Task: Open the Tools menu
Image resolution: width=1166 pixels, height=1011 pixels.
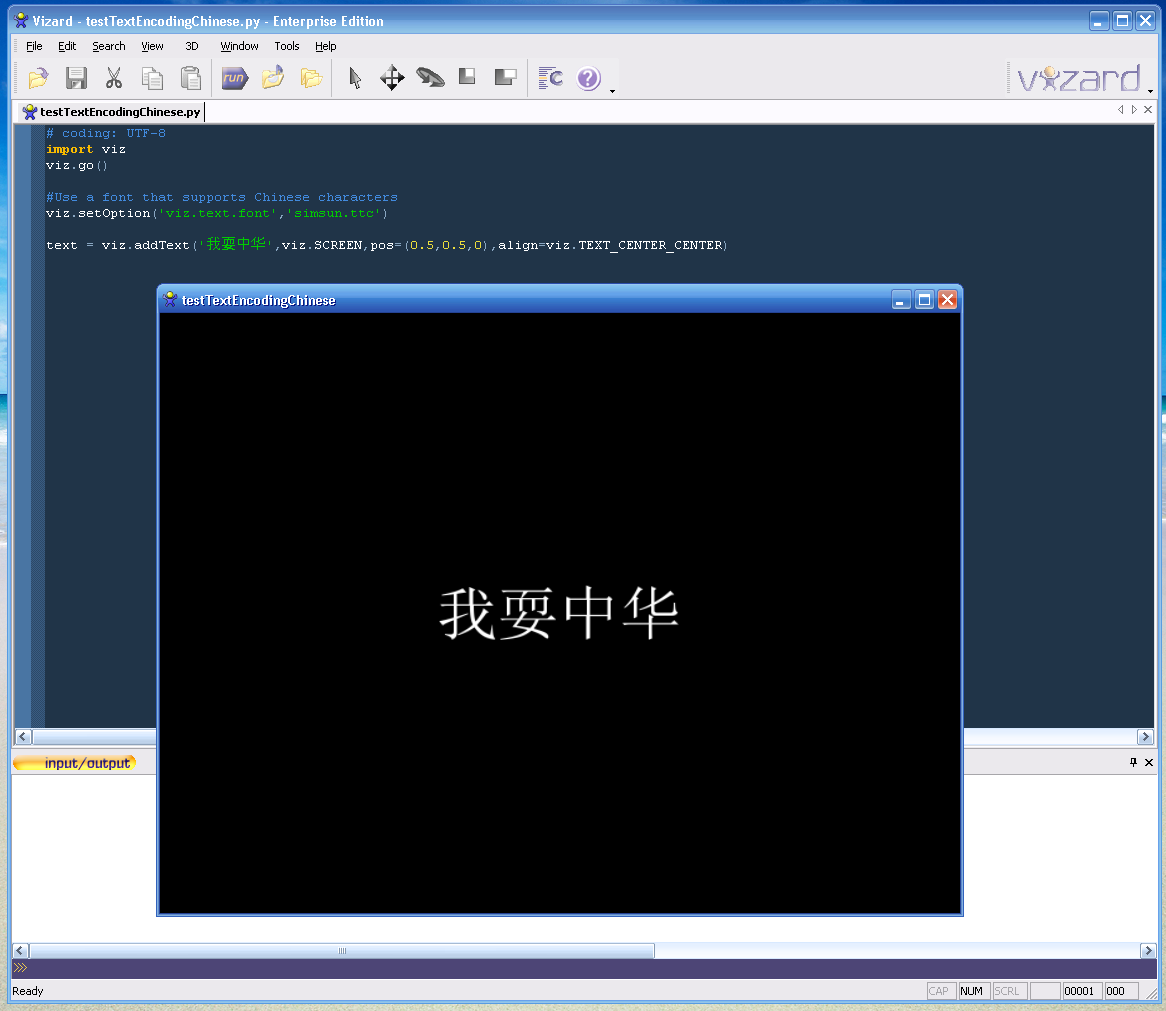Action: [x=287, y=46]
